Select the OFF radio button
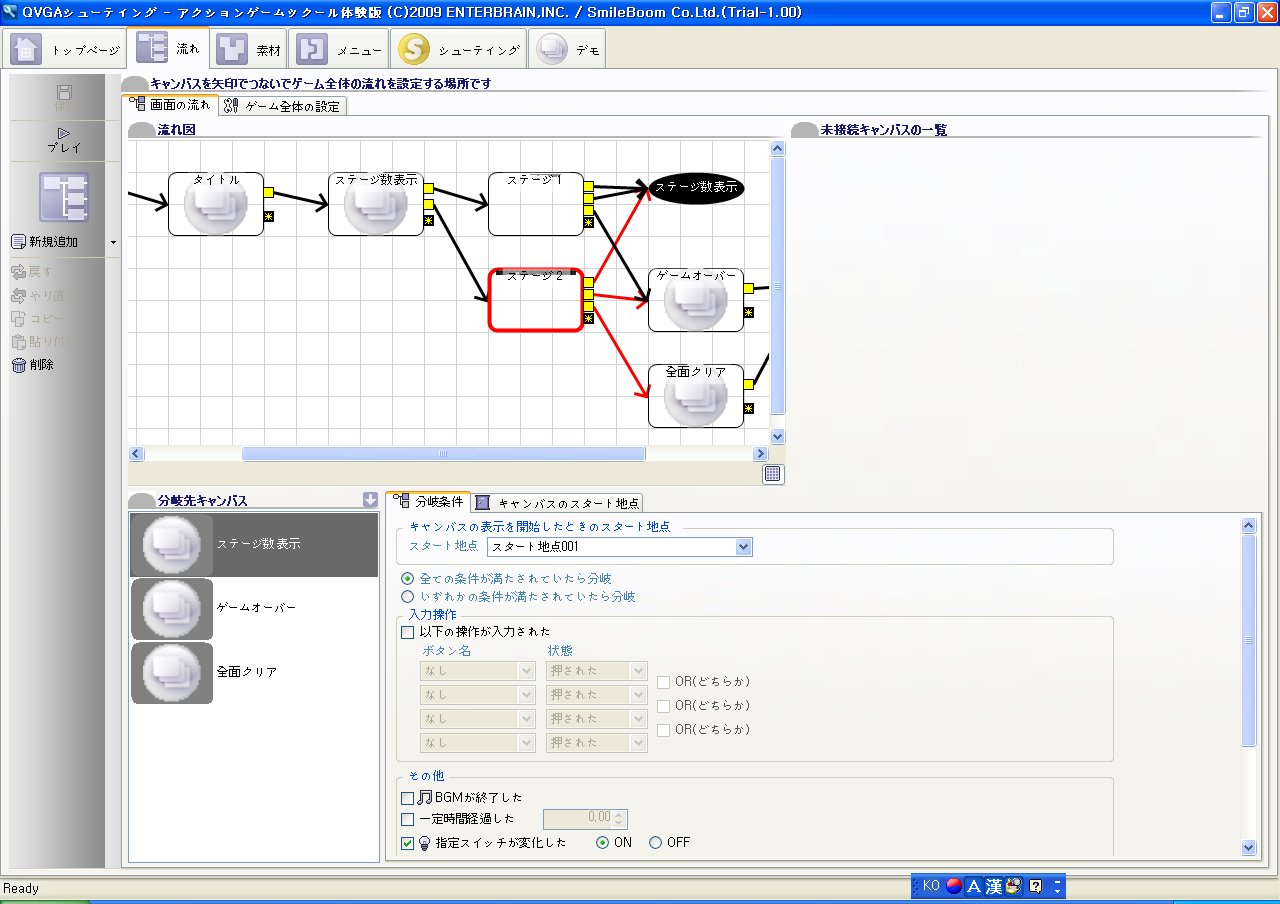The image size is (1280, 904). 655,842
